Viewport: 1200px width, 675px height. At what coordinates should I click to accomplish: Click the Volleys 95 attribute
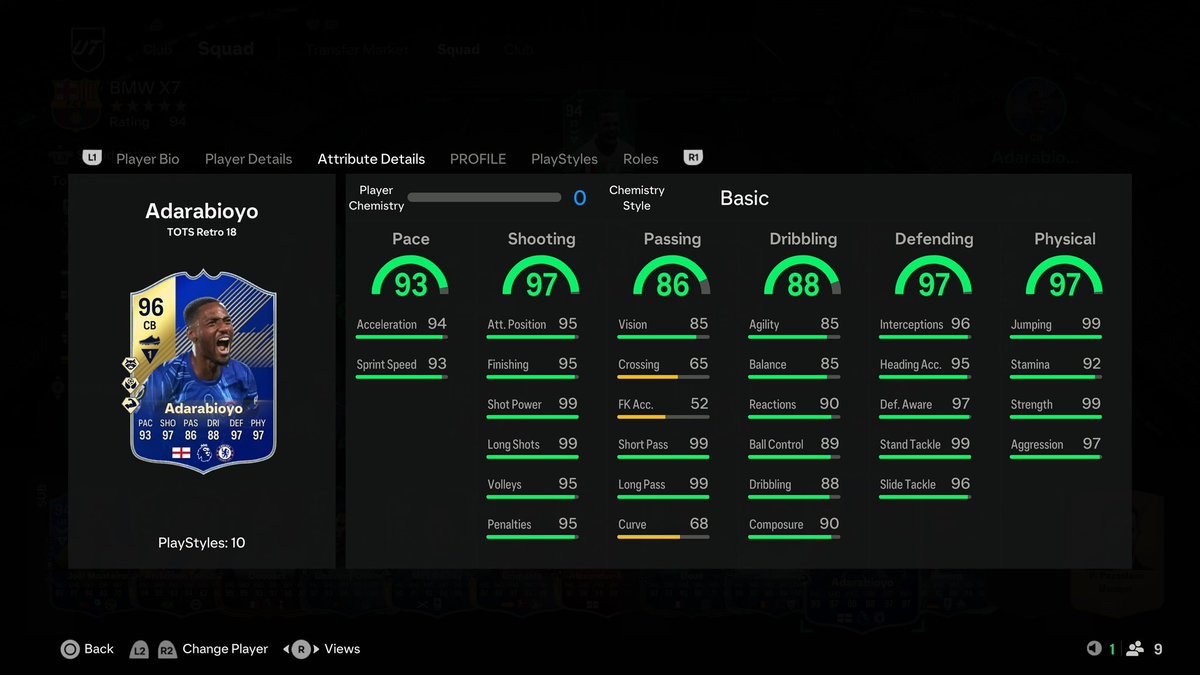click(532, 486)
